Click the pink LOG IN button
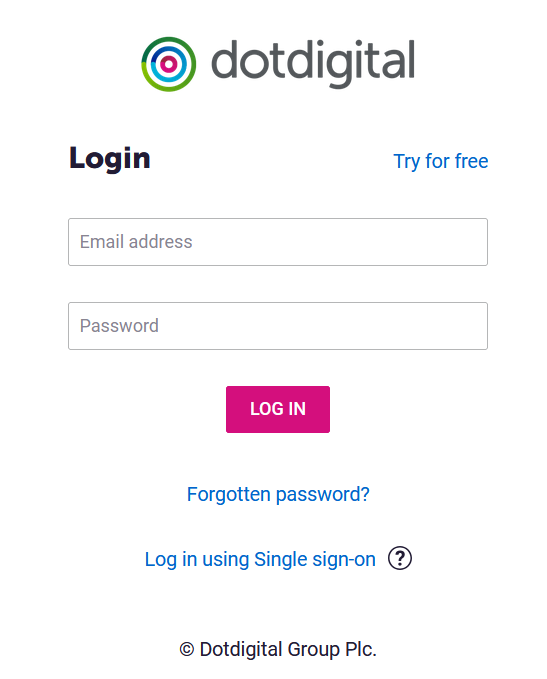Viewport: 547px width, 679px height. coord(278,409)
